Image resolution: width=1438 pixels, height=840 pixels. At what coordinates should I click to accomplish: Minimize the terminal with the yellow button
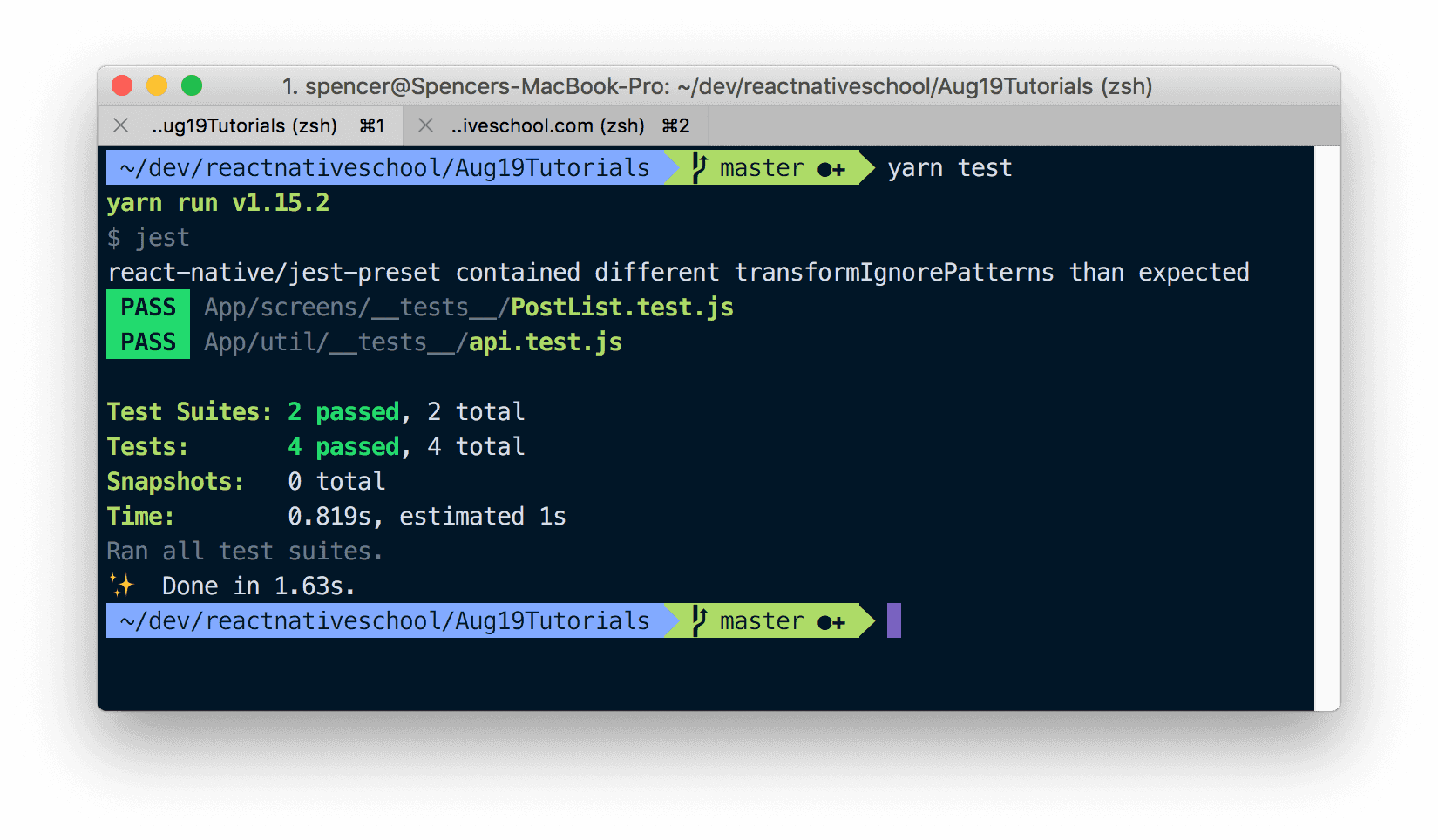157,85
